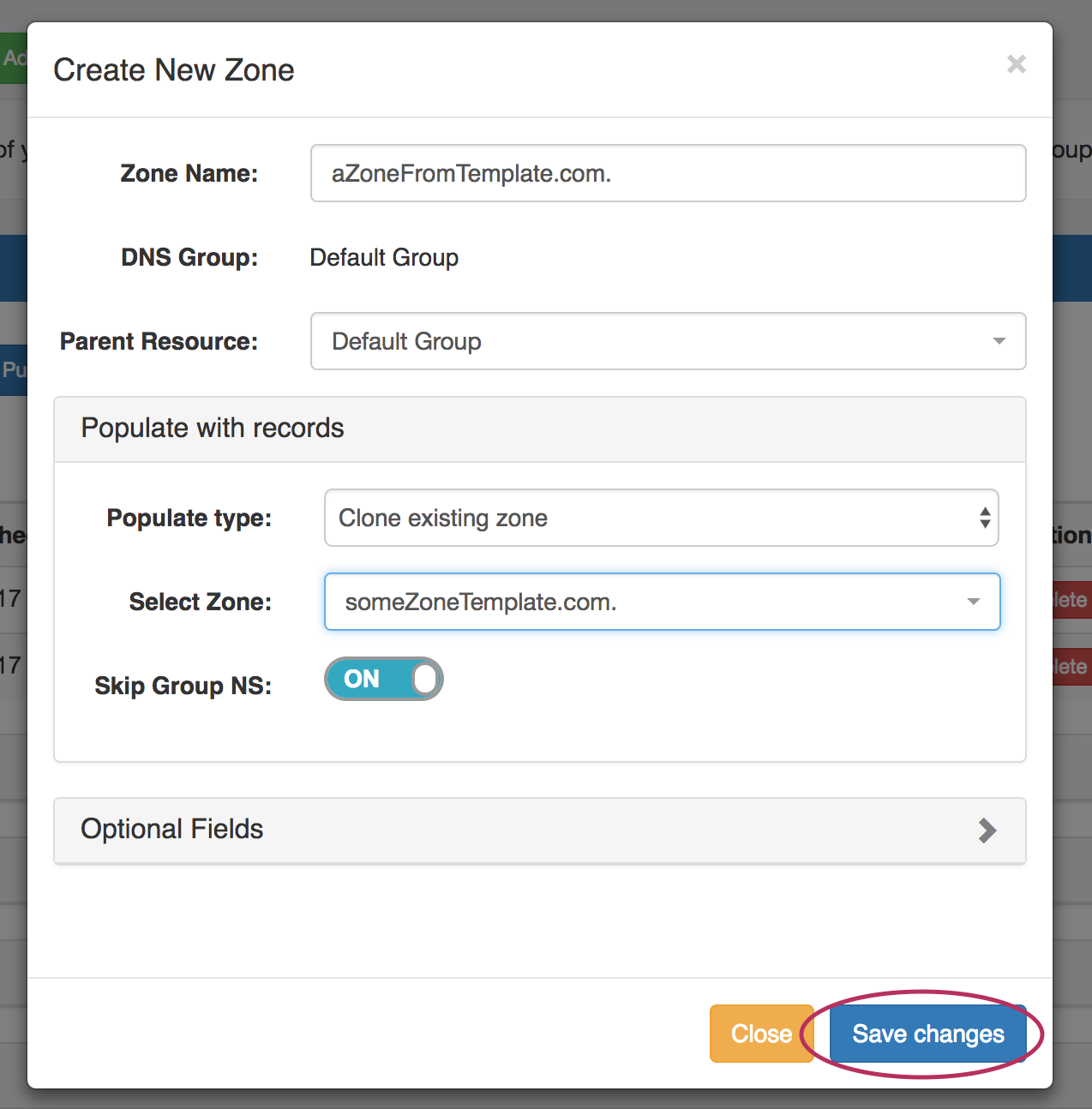Click the Parent Resource caret arrow
Viewport: 1092px width, 1109px height.
coord(999,341)
